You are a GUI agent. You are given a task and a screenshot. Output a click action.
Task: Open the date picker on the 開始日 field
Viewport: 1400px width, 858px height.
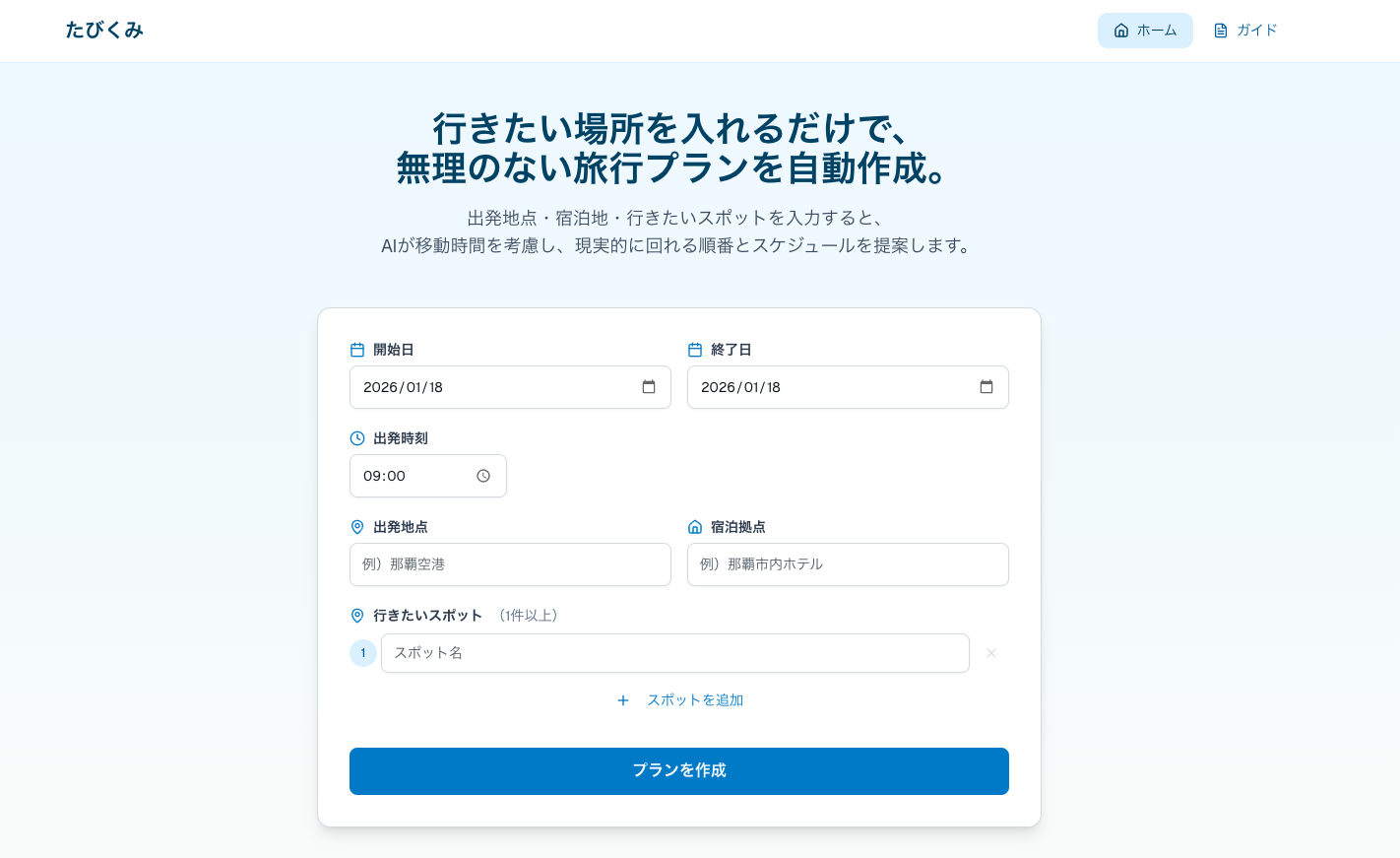point(648,387)
